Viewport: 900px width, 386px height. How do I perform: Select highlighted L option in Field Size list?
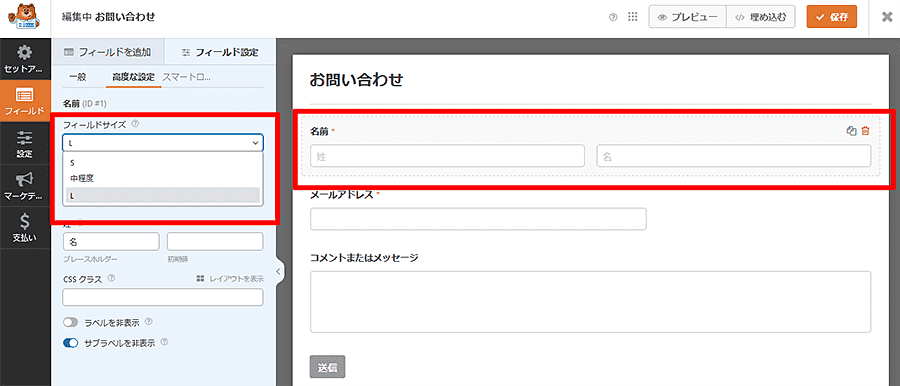[x=163, y=195]
